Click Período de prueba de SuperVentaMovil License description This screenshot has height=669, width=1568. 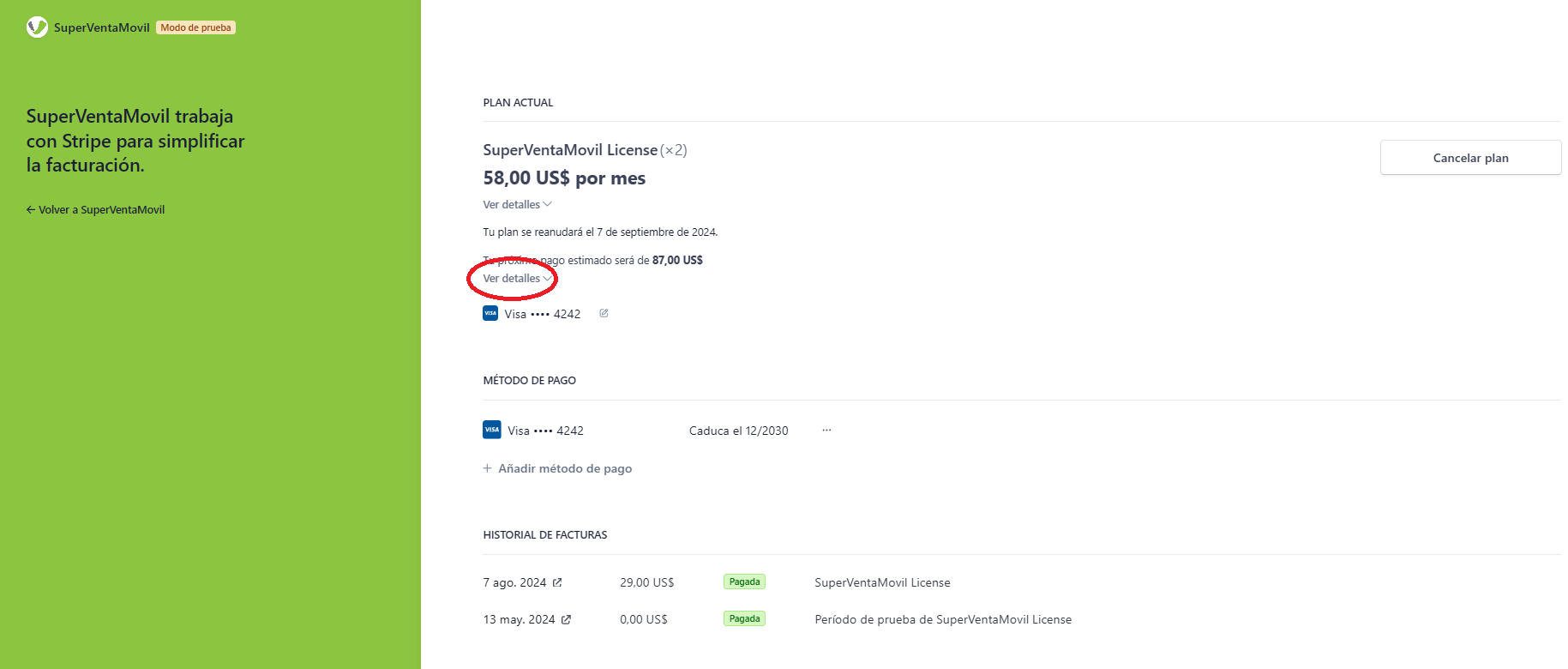point(943,619)
